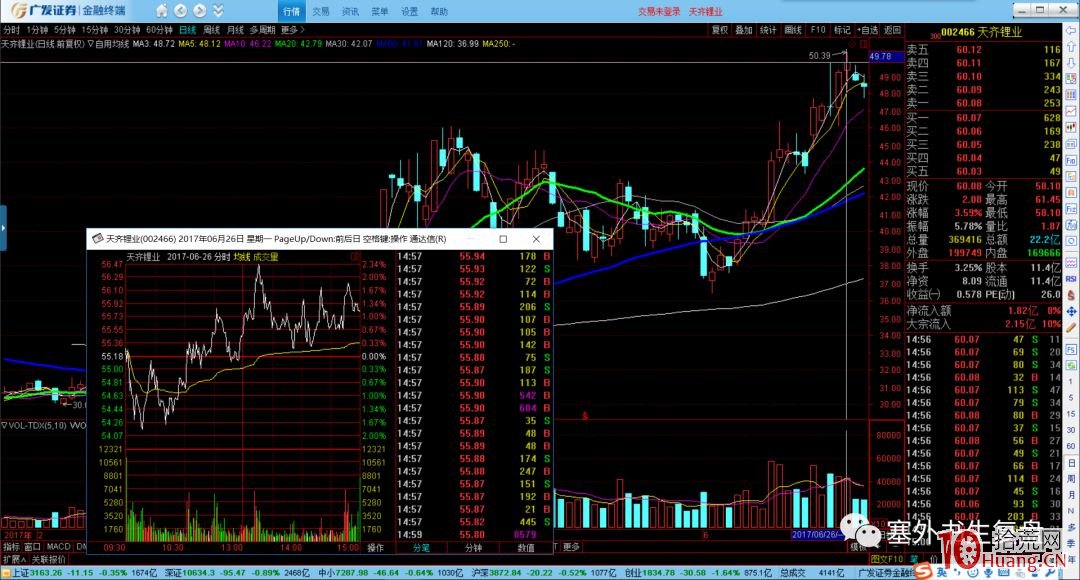Click the left arrow in right sidebar

click(1071, 32)
